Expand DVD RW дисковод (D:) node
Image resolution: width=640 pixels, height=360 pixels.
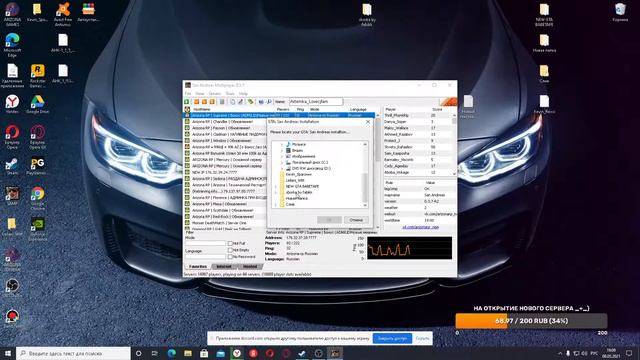(282, 168)
